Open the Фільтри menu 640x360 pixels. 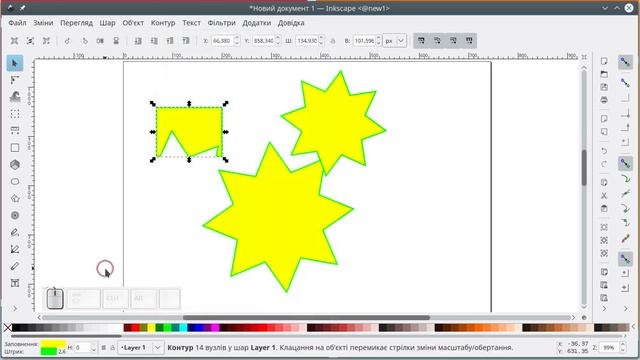click(222, 23)
